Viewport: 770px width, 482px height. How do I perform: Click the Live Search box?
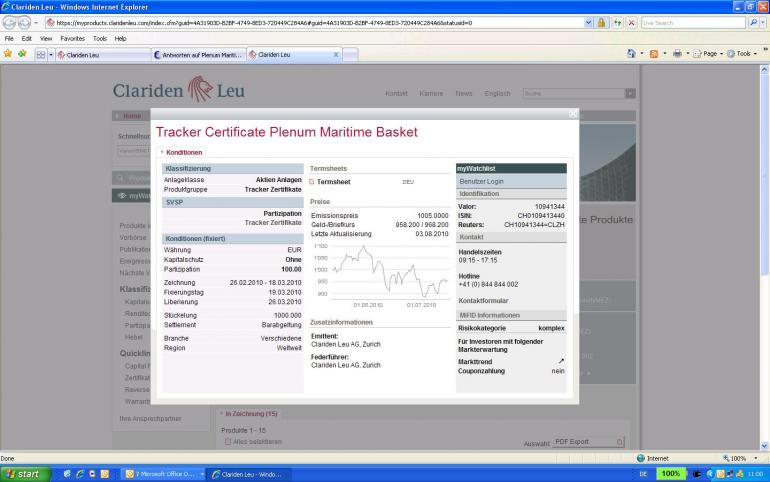tap(693, 23)
